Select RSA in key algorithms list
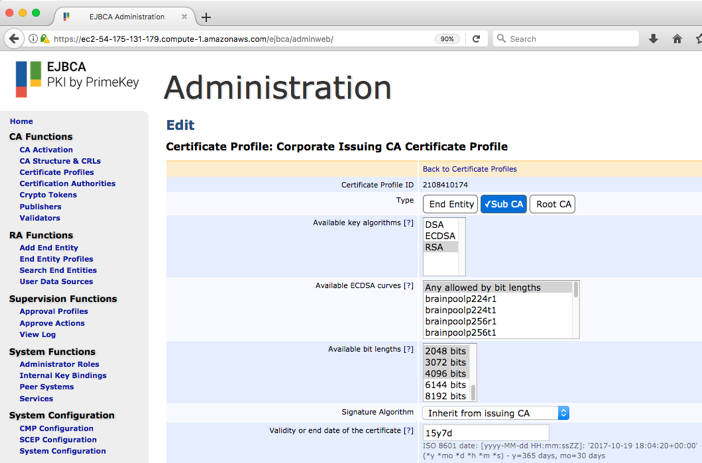 pos(435,247)
